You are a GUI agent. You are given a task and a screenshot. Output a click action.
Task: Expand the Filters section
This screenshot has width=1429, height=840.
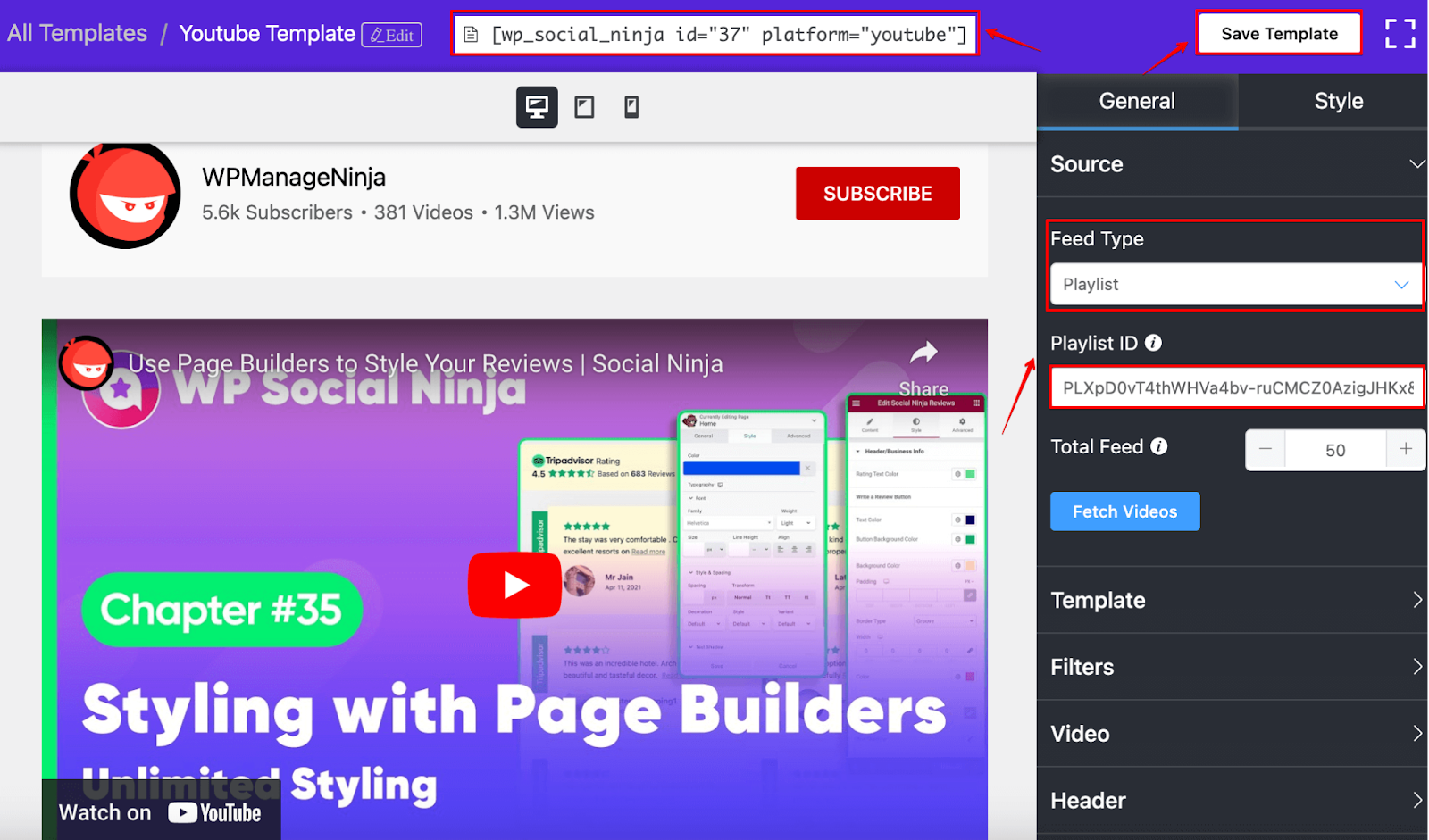point(1233,667)
